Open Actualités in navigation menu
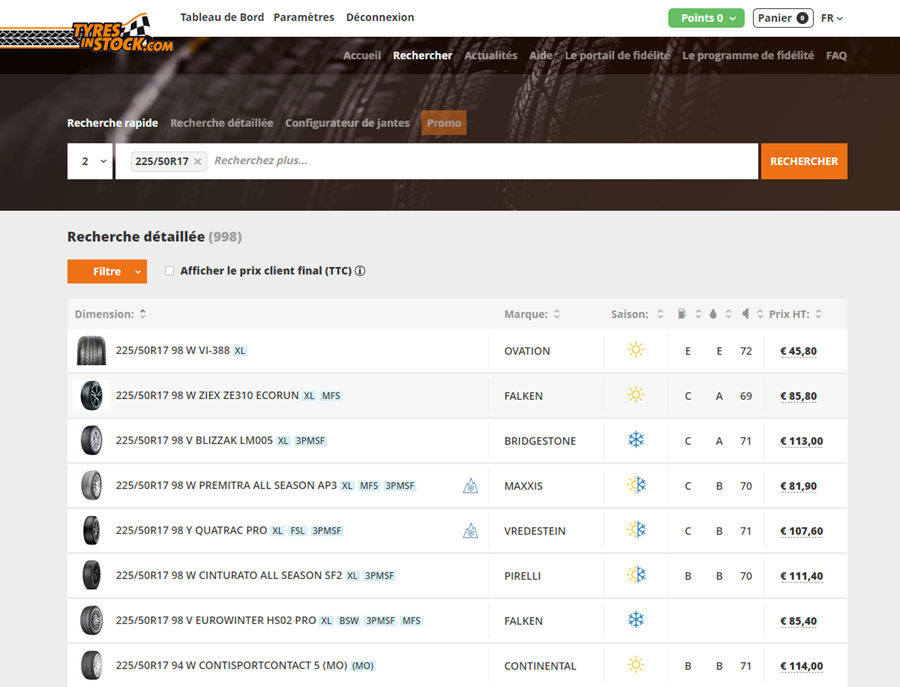Image resolution: width=900 pixels, height=687 pixels. (491, 55)
